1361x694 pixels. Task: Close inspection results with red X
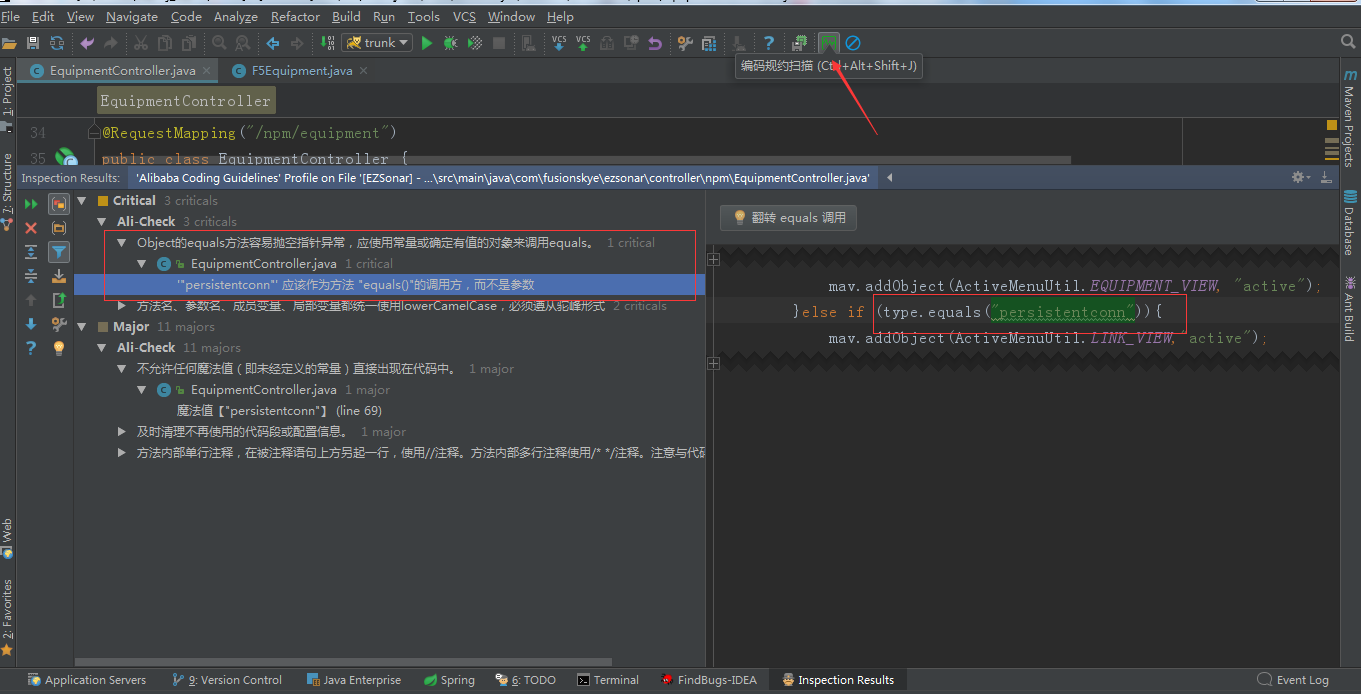[x=31, y=228]
